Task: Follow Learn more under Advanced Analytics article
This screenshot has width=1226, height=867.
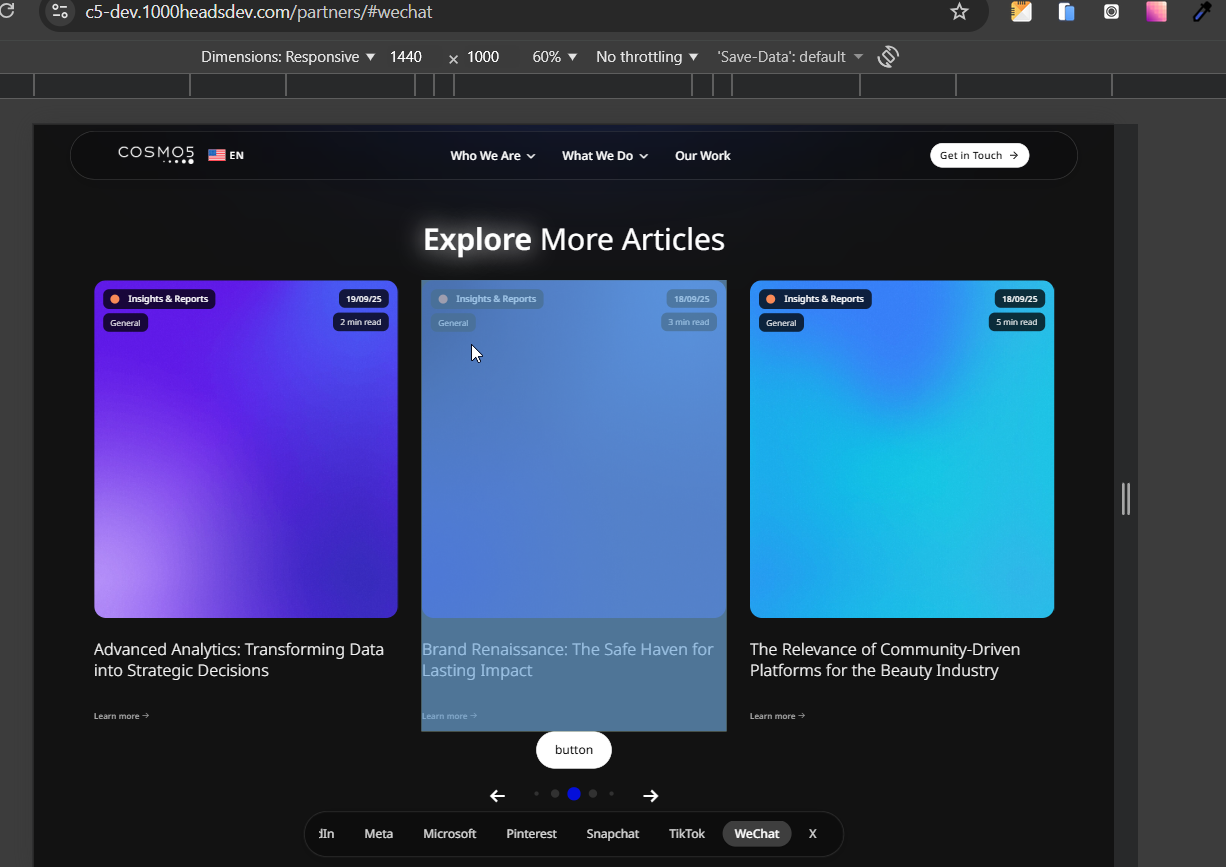Action: (x=121, y=716)
